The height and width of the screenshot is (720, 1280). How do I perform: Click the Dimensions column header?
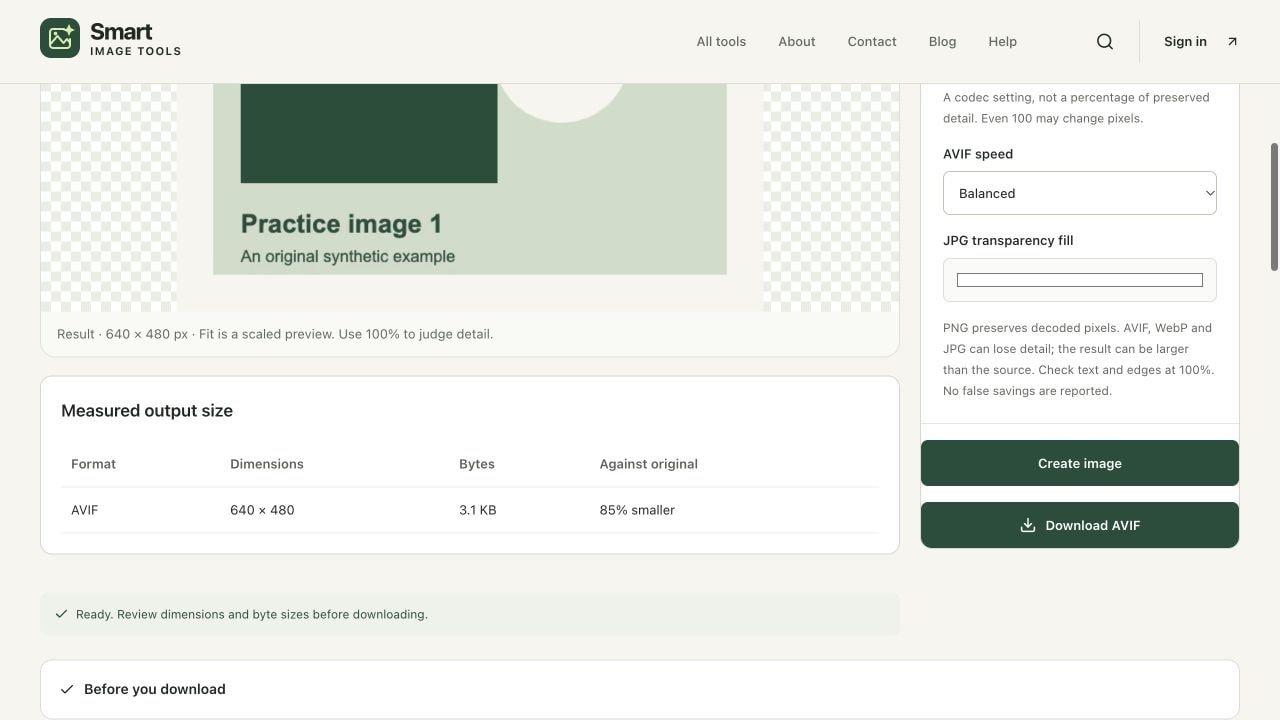point(267,464)
